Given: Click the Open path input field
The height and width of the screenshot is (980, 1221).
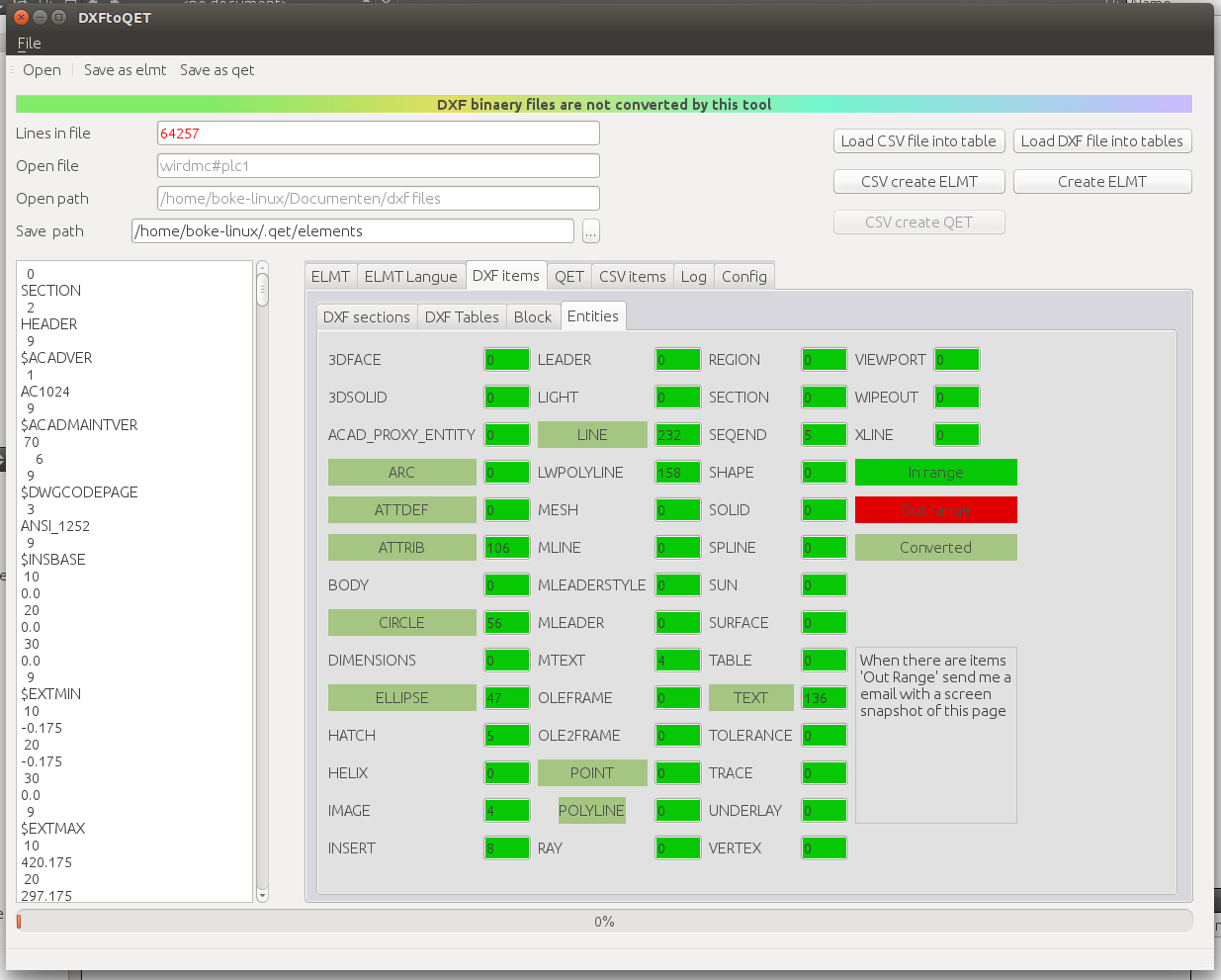Looking at the screenshot, I should tap(379, 199).
